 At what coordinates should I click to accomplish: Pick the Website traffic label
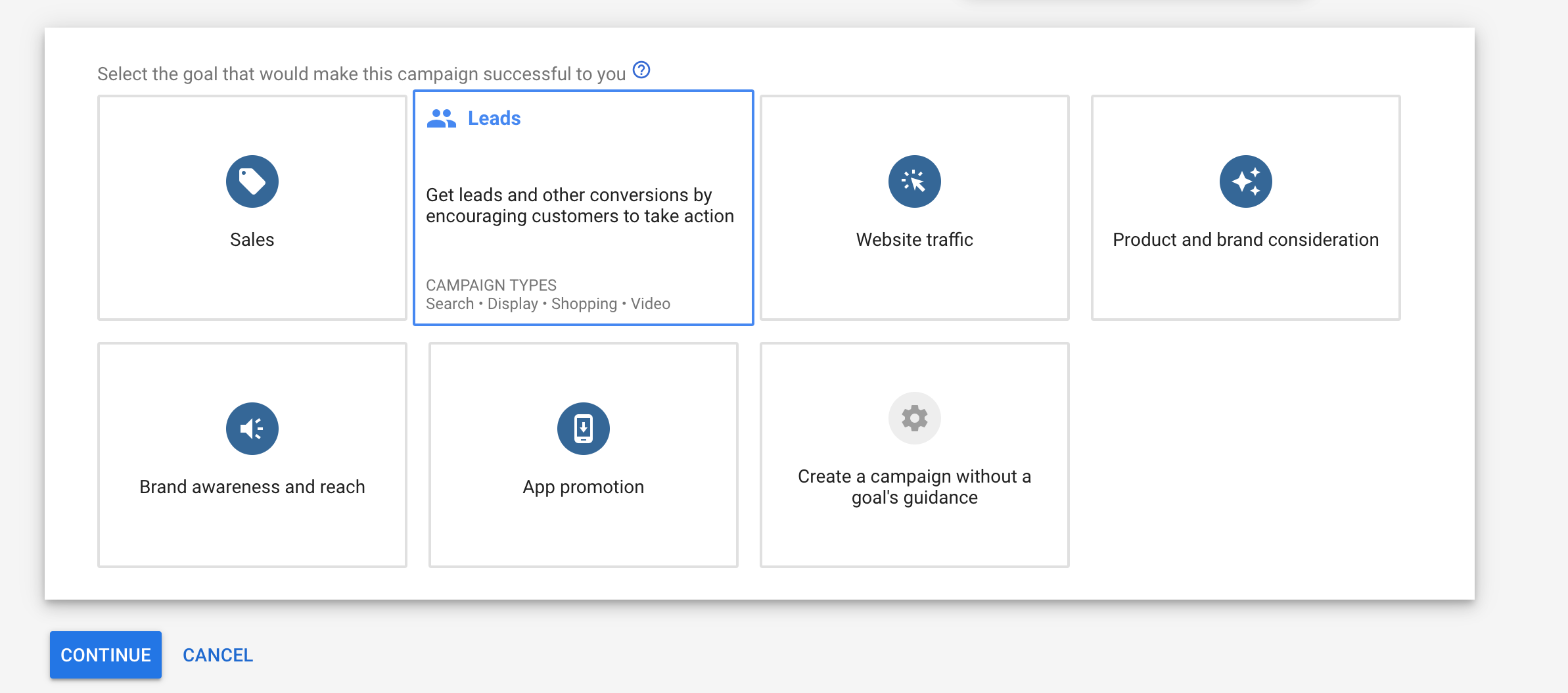tap(915, 239)
